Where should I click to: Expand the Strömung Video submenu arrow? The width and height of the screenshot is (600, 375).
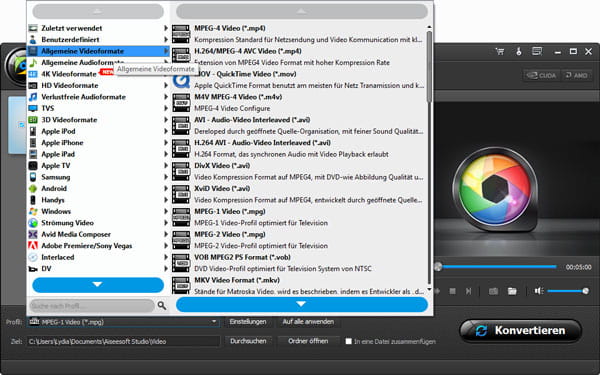[166, 223]
